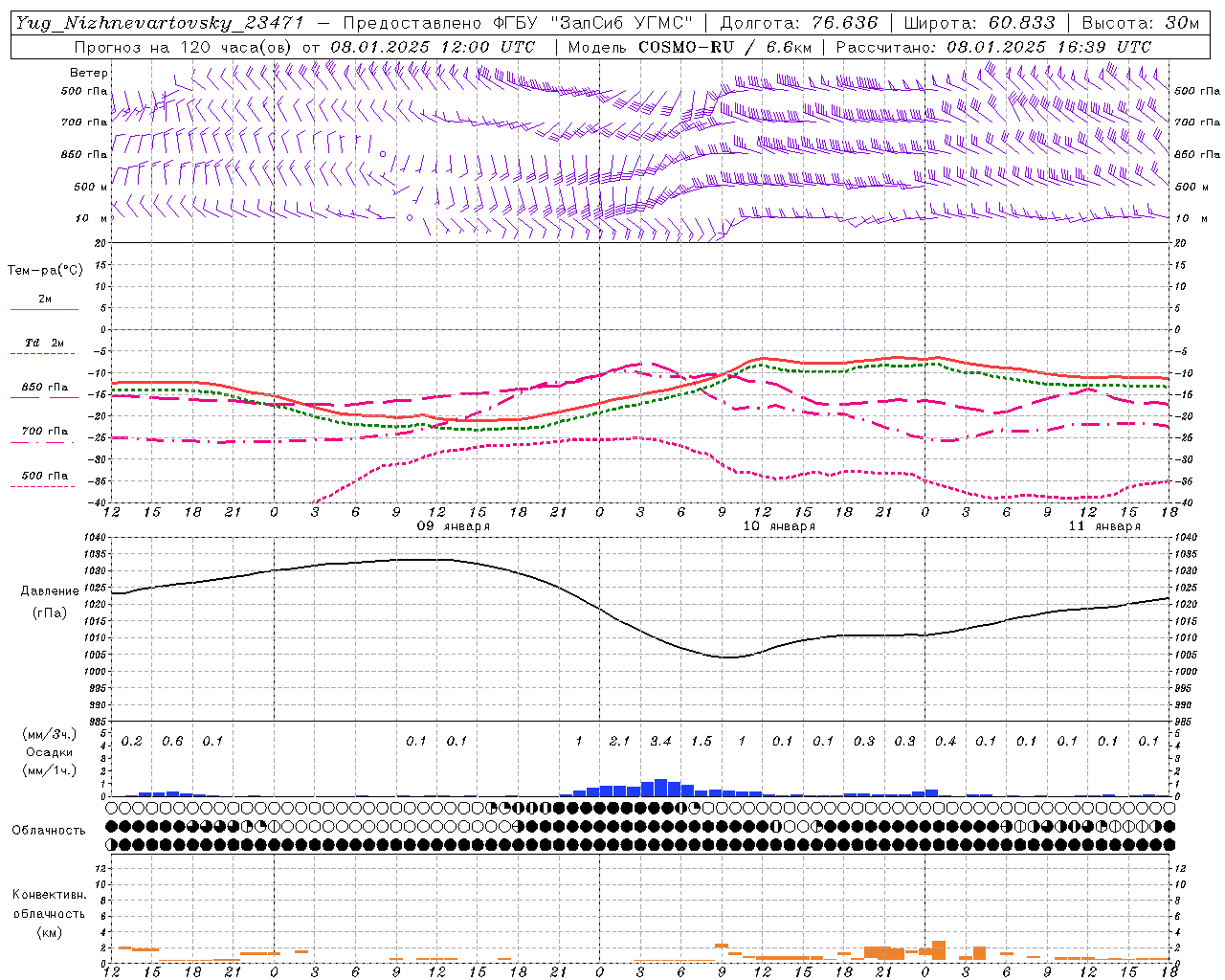Select the longitude value Долгота: 76.636

tap(798, 23)
